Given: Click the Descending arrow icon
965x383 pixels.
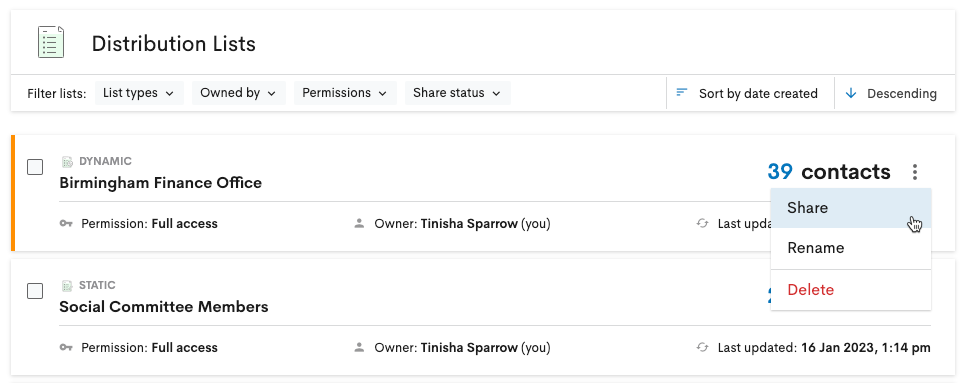Looking at the screenshot, I should (x=851, y=94).
